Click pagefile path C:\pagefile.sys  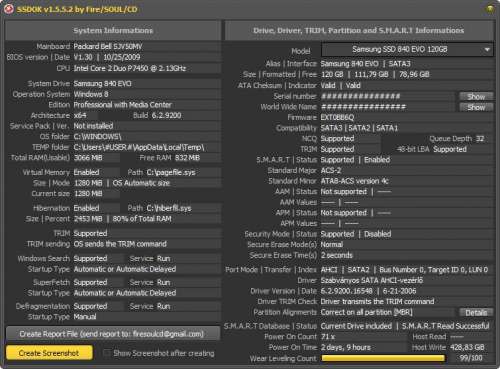(171, 172)
